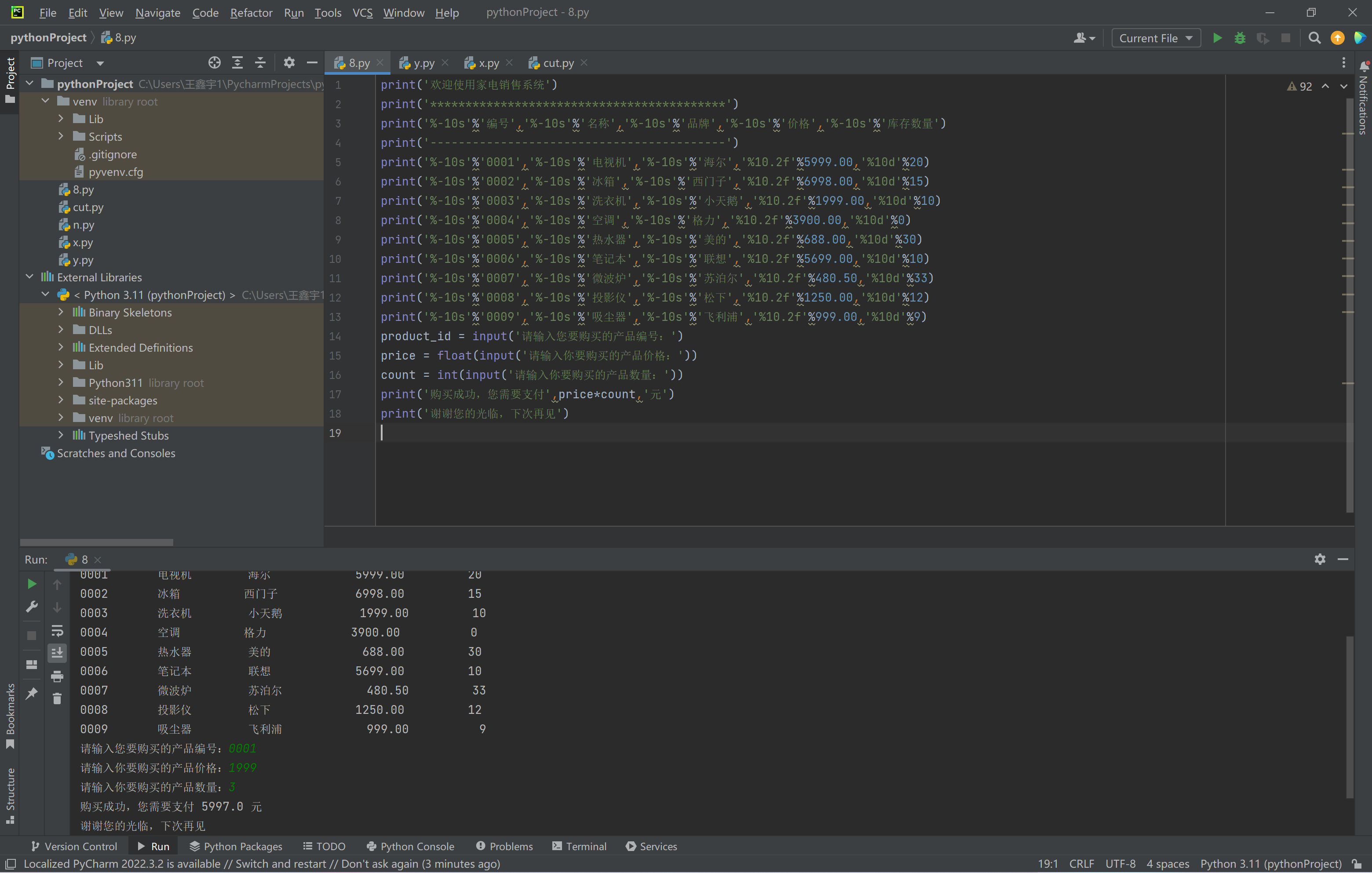The width and height of the screenshot is (1372, 873).
Task: Toggle soft-wrap in the run console
Action: (57, 630)
